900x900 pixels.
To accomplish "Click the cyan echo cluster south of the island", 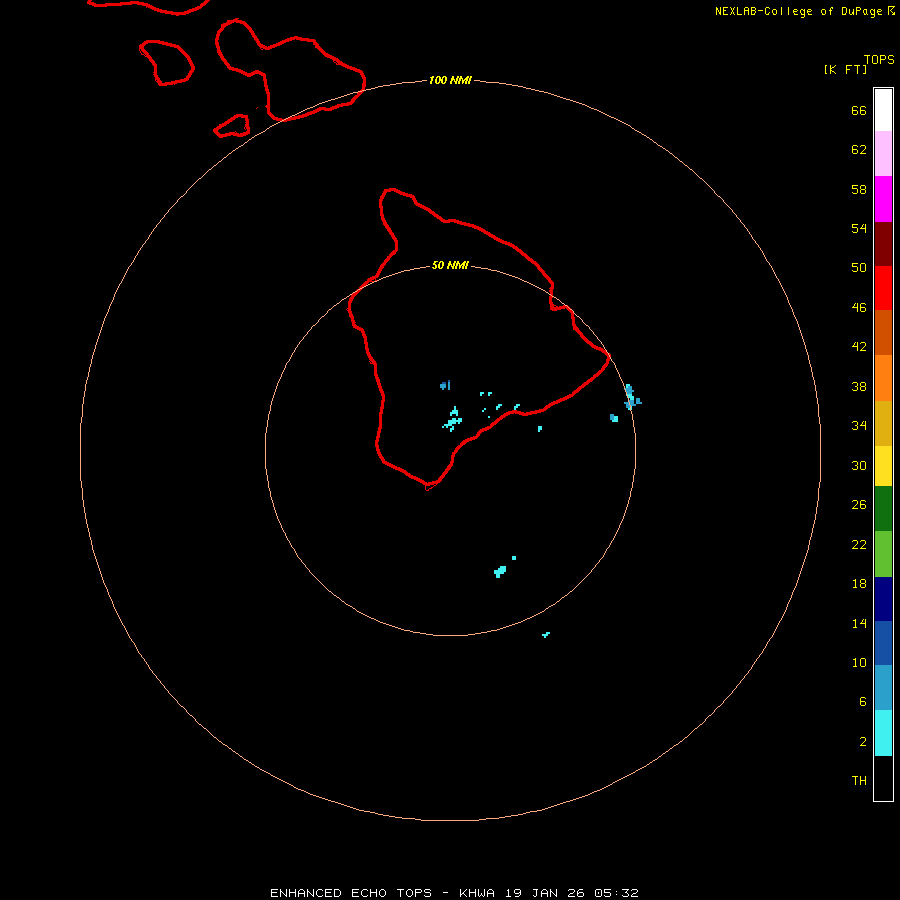I will point(500,571).
